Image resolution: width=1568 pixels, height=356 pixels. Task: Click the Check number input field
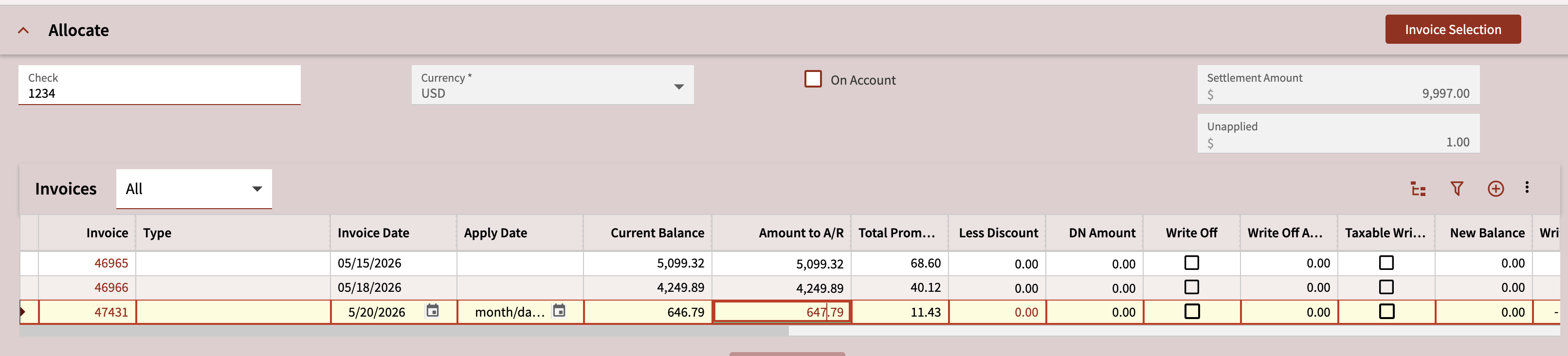pyautogui.click(x=160, y=85)
